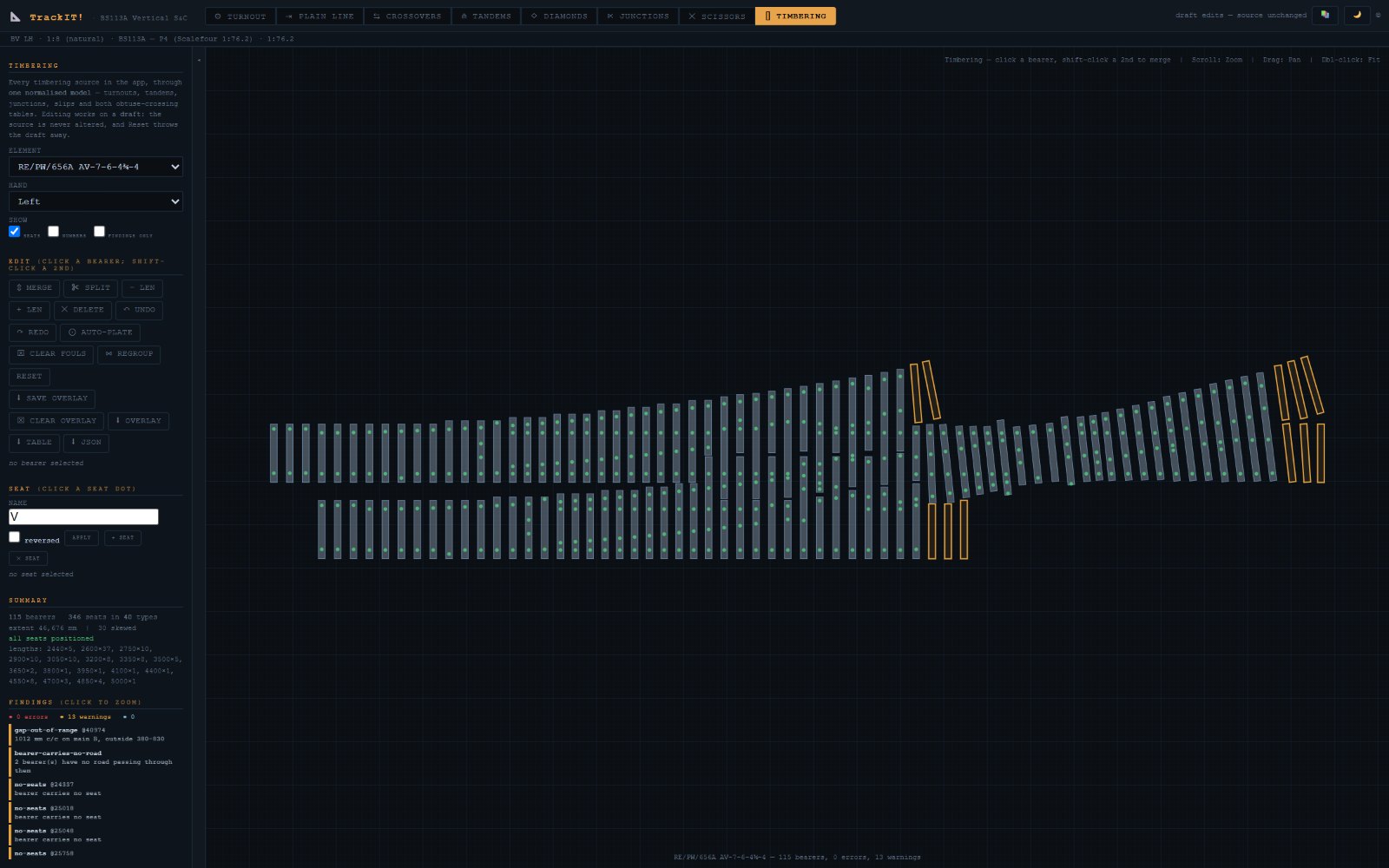Shorten bearer with the minus LEN button
This screenshot has width=1389, height=868.
pos(142,287)
